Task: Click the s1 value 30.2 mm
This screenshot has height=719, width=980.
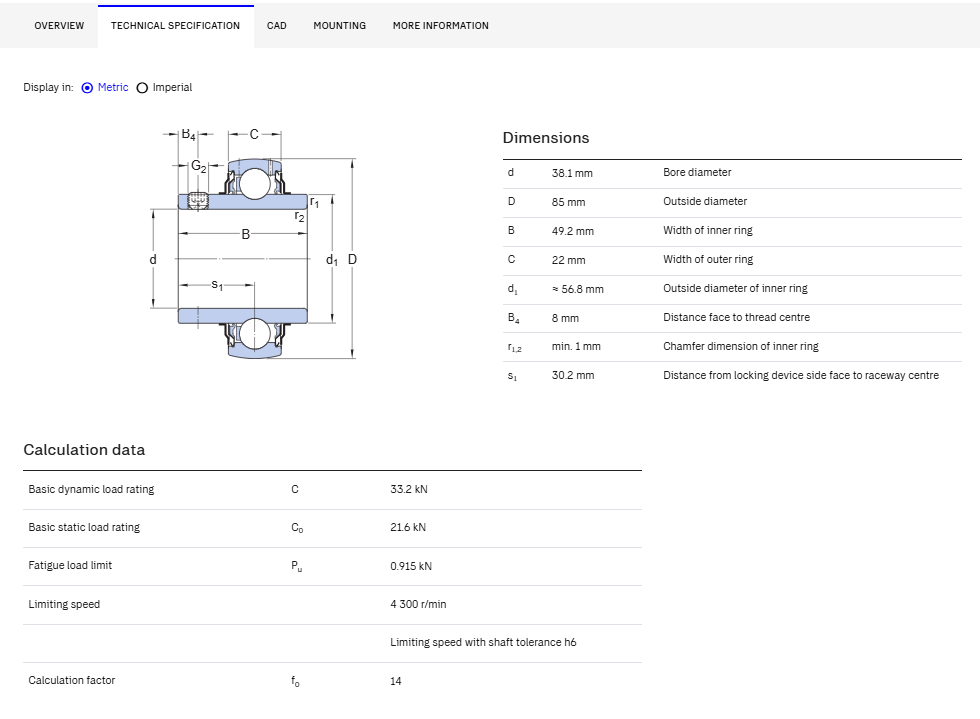Action: (x=572, y=375)
